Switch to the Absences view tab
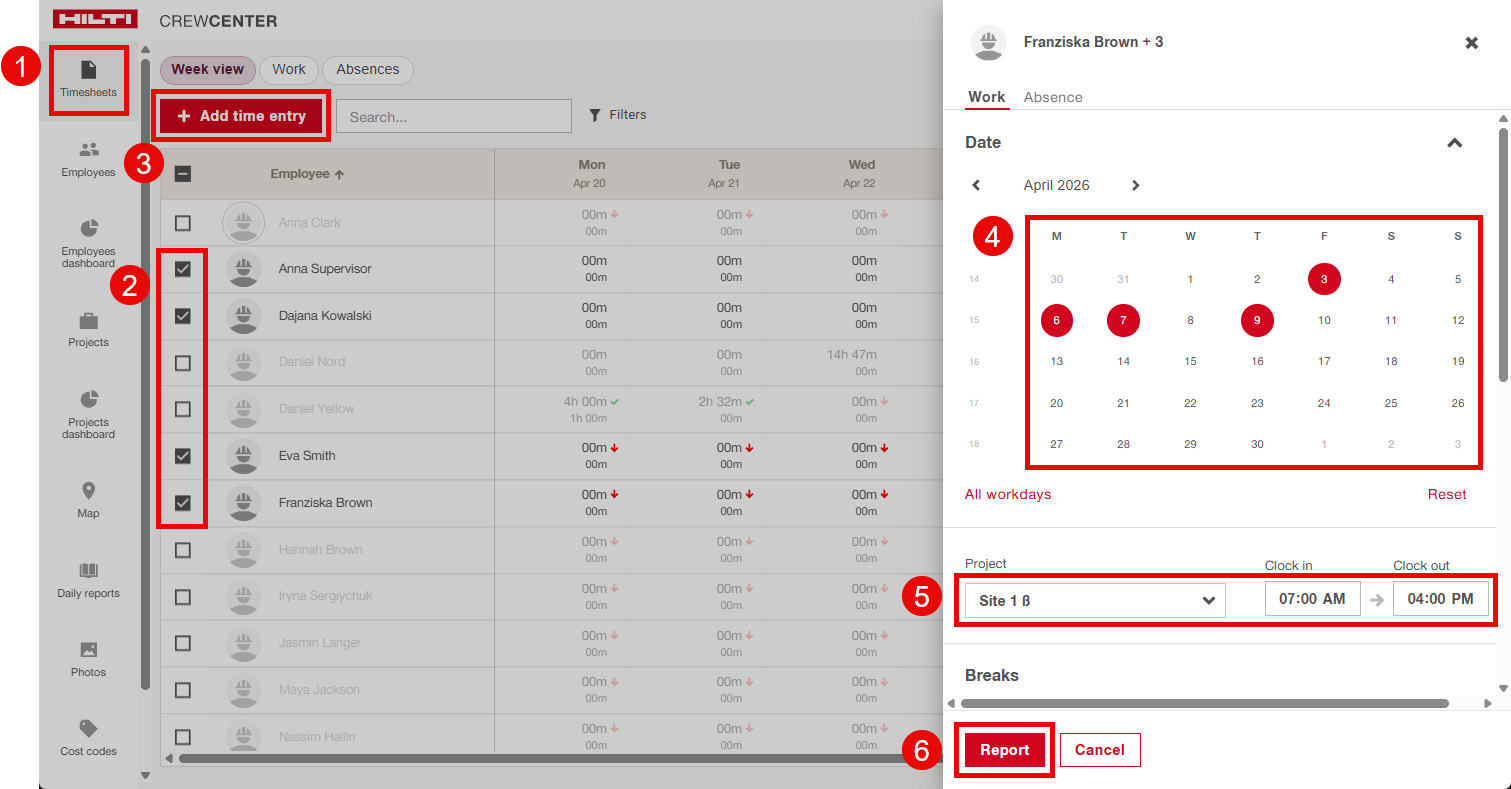 [367, 70]
